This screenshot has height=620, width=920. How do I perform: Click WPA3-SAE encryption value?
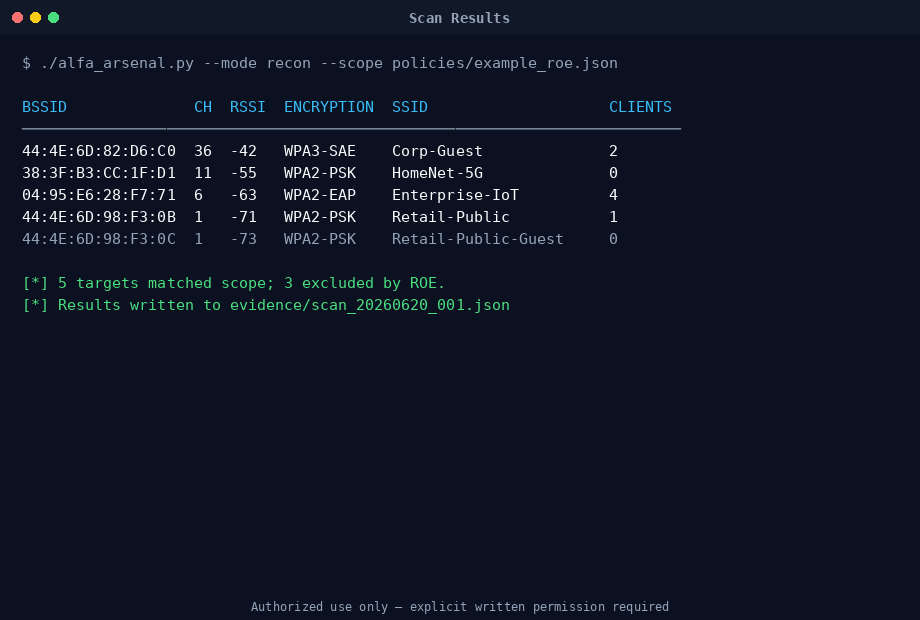coord(320,151)
